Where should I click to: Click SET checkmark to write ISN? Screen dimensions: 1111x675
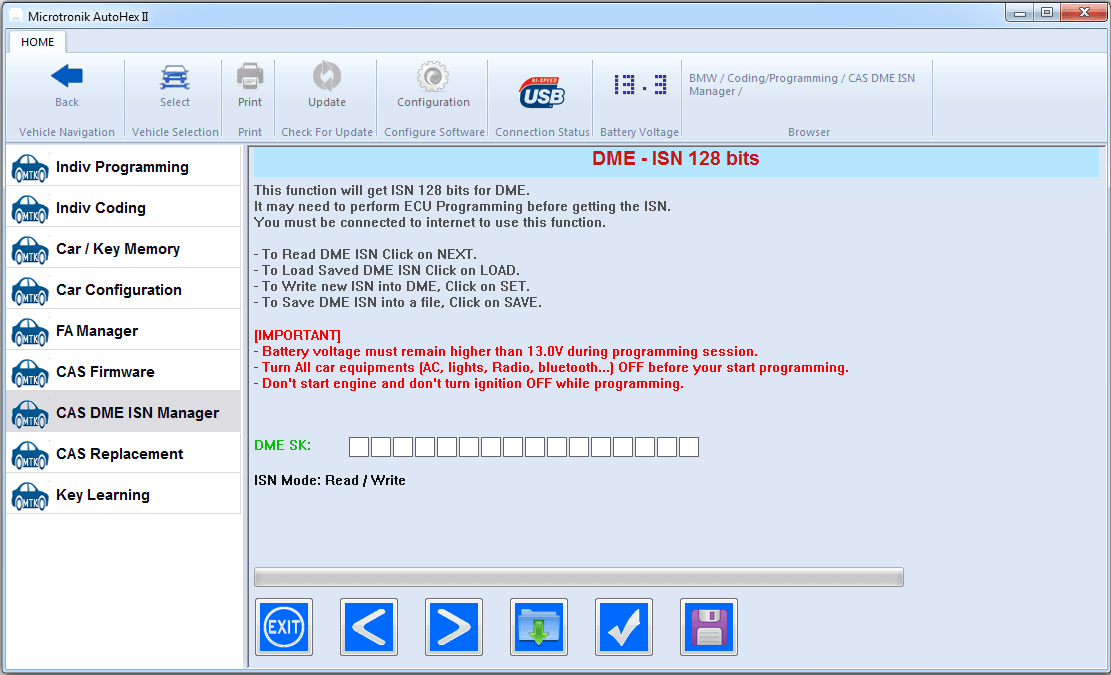[x=624, y=627]
